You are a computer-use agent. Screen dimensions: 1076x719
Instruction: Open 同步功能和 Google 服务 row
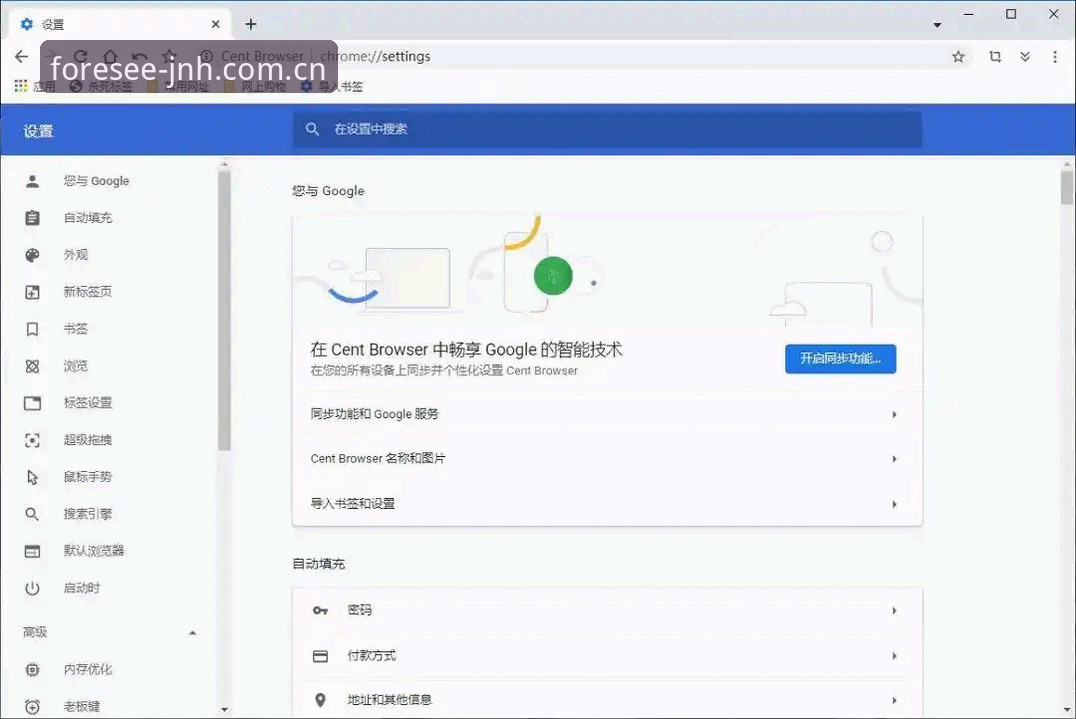pos(607,414)
